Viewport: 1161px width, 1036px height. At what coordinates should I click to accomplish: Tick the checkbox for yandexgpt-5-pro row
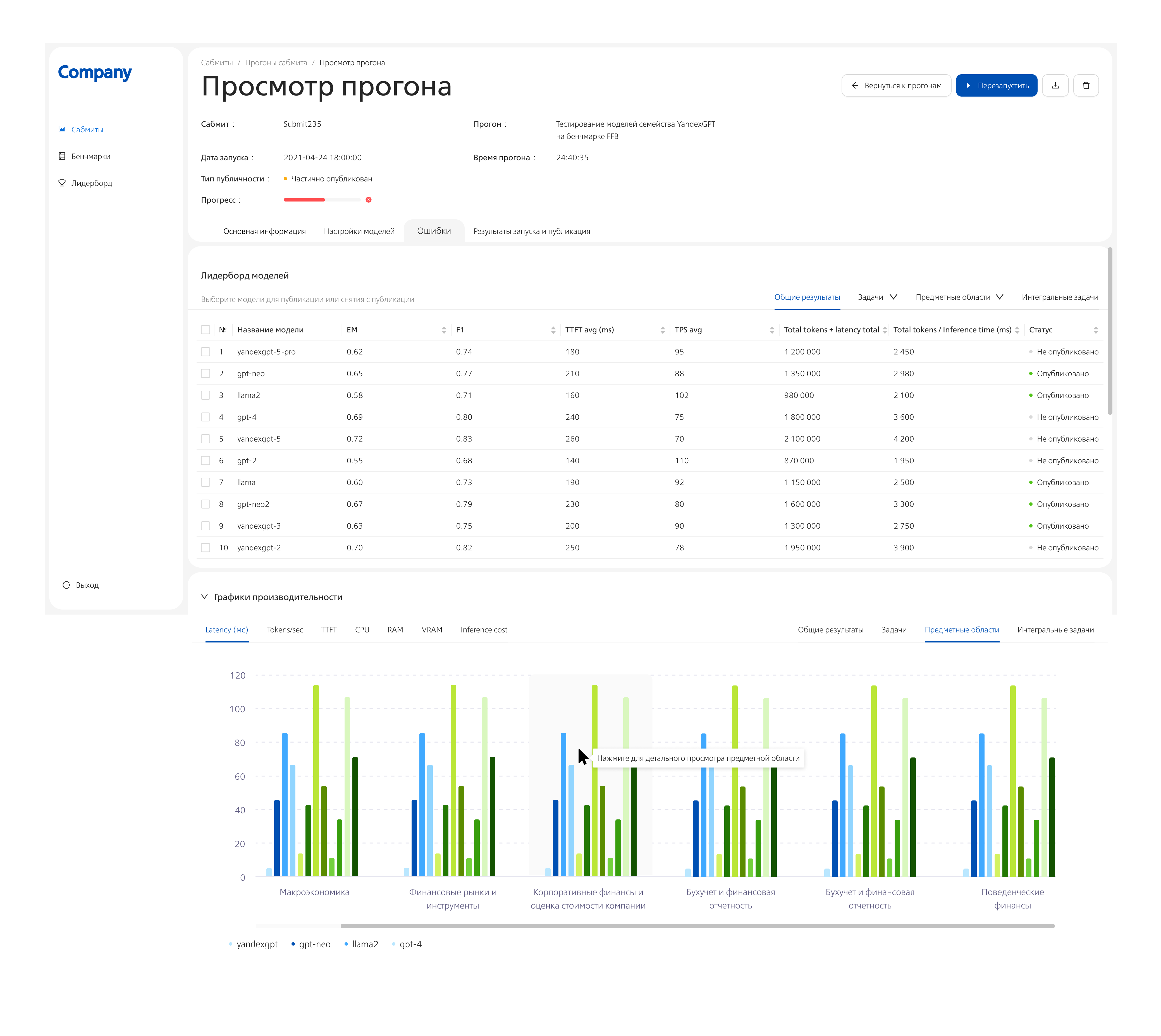tap(206, 352)
